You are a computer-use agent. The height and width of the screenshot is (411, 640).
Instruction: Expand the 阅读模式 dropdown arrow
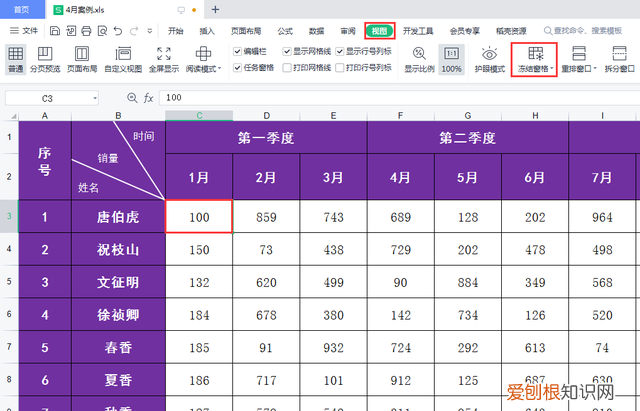pos(220,69)
